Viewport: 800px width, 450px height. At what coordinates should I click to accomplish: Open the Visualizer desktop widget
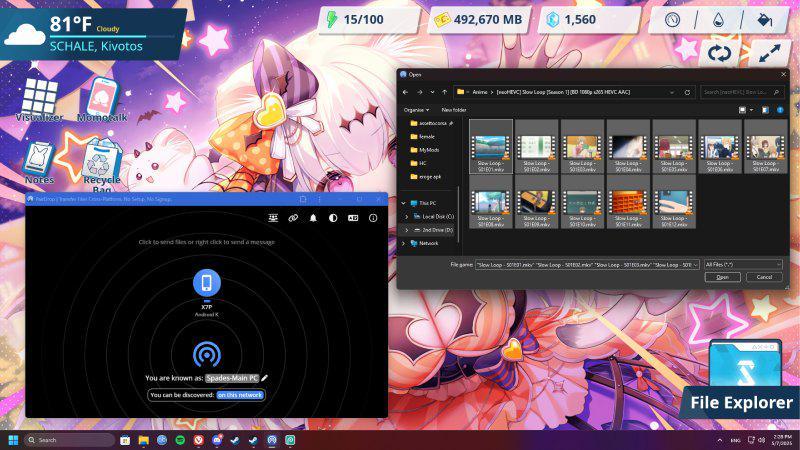coord(39,99)
